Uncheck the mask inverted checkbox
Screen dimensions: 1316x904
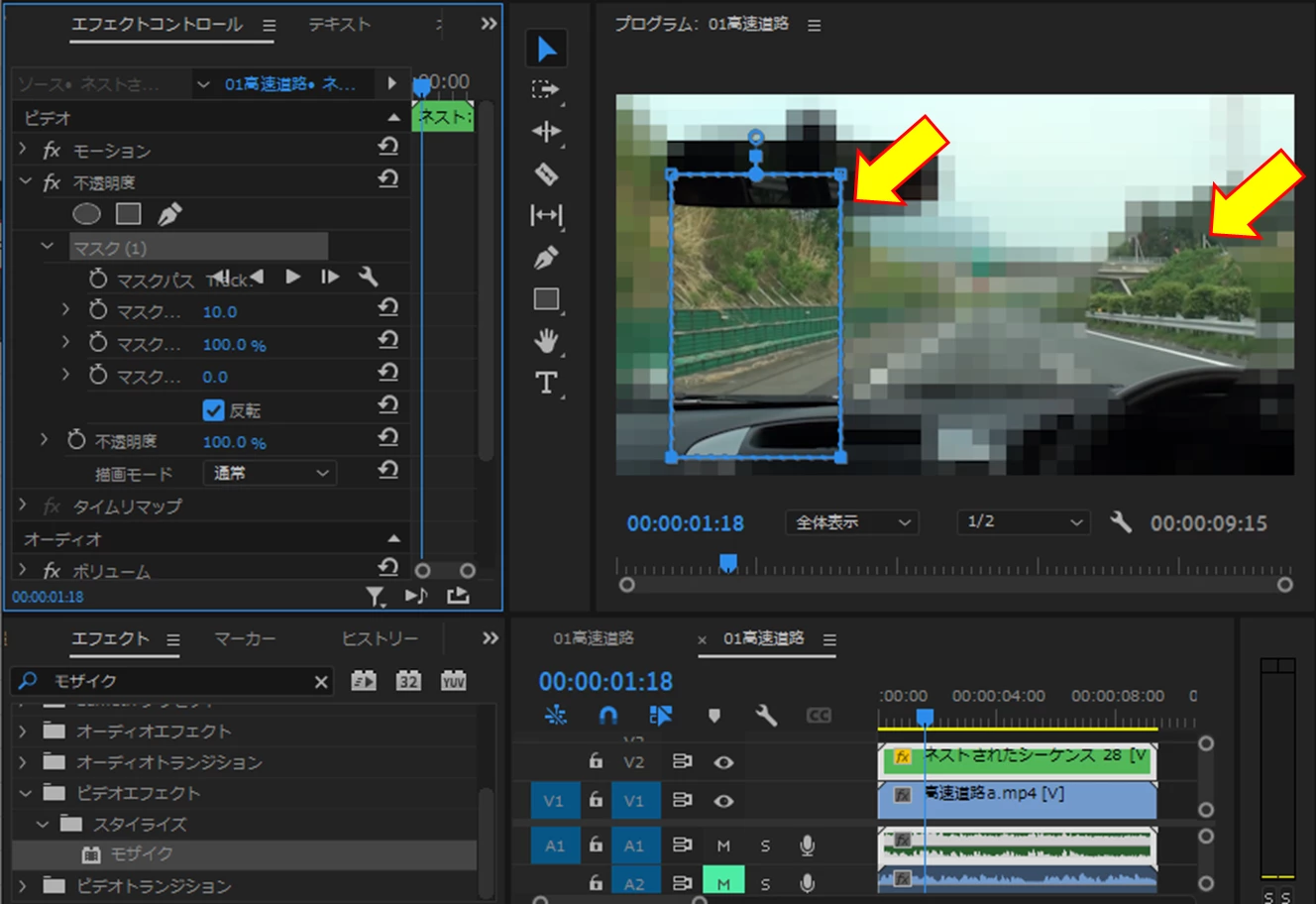click(213, 409)
